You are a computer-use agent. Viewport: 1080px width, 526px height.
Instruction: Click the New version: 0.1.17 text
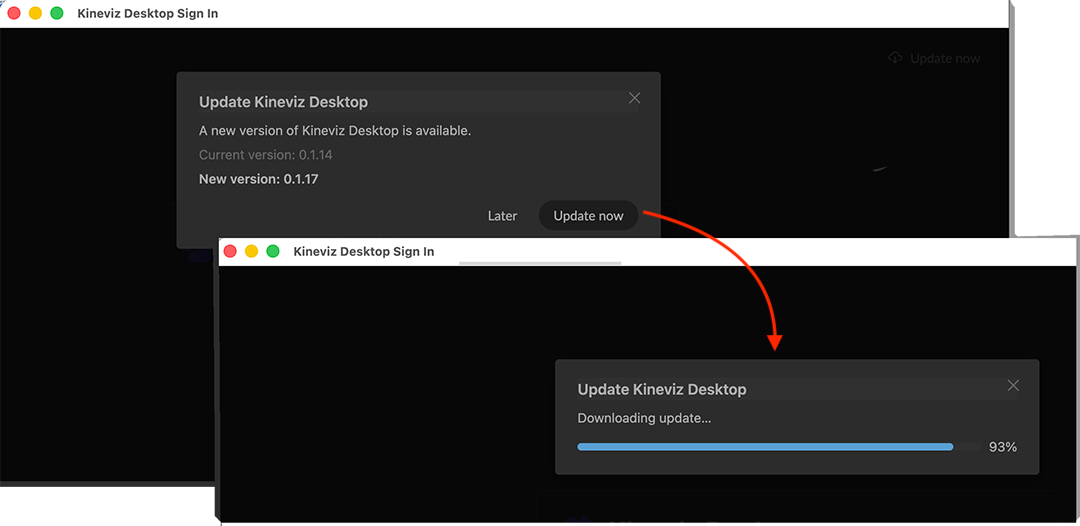[258, 180]
